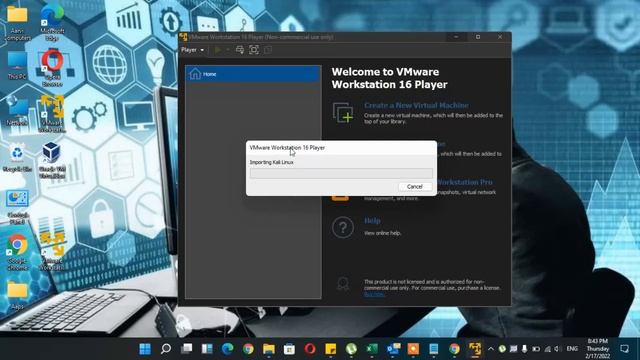The width and height of the screenshot is (640, 360).
Task: Open Task View from the taskbar
Action: pyautogui.click(x=187, y=349)
